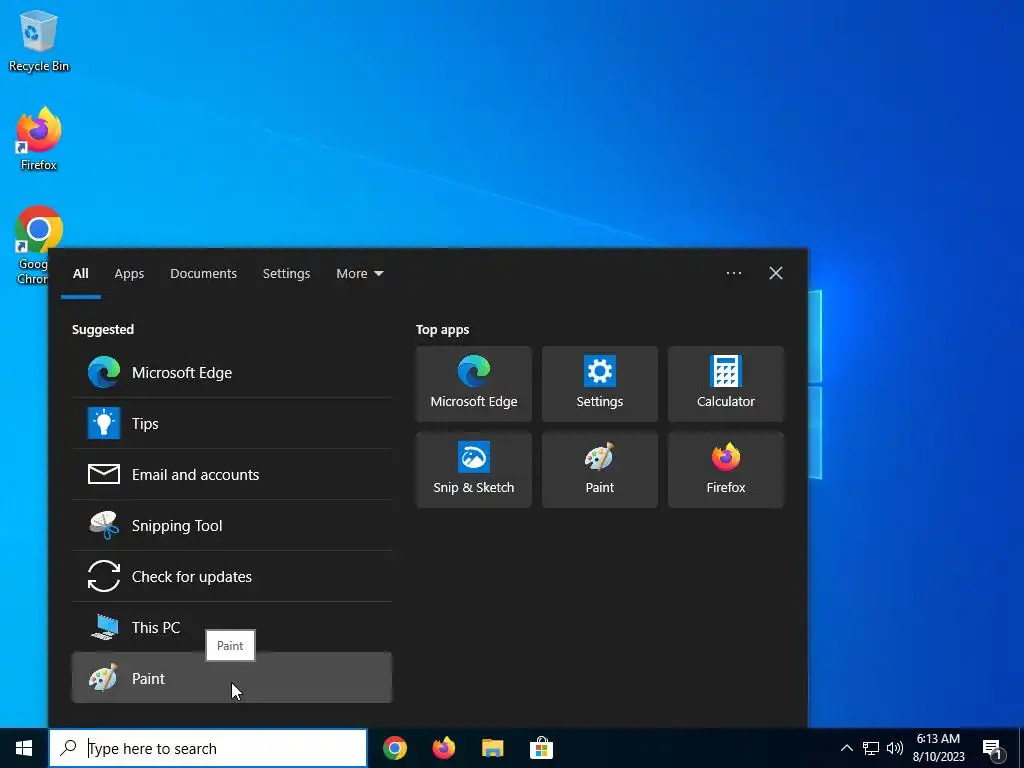Select the Recycle Bin desktop icon
The width and height of the screenshot is (1024, 768).
point(39,40)
